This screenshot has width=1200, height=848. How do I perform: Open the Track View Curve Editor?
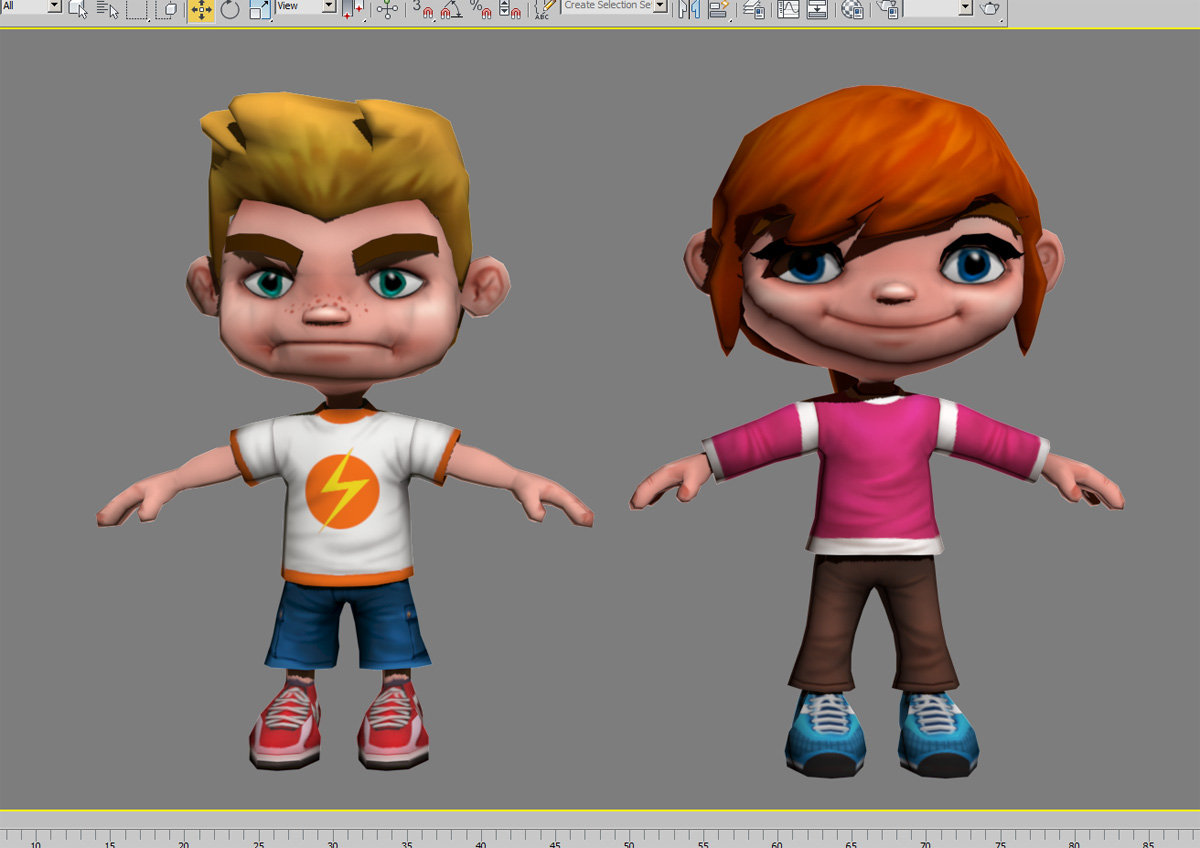click(x=786, y=10)
